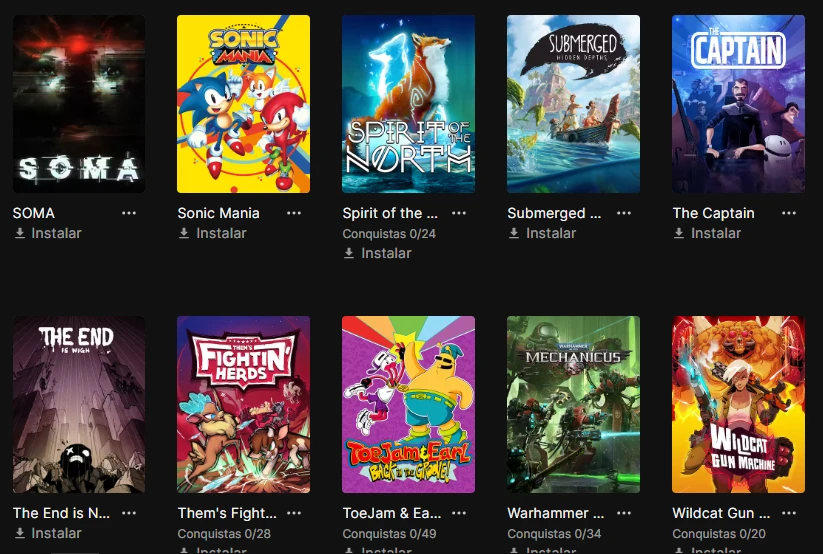Click the SOMA game title
Screen dimensions: 823x554
click(x=34, y=213)
